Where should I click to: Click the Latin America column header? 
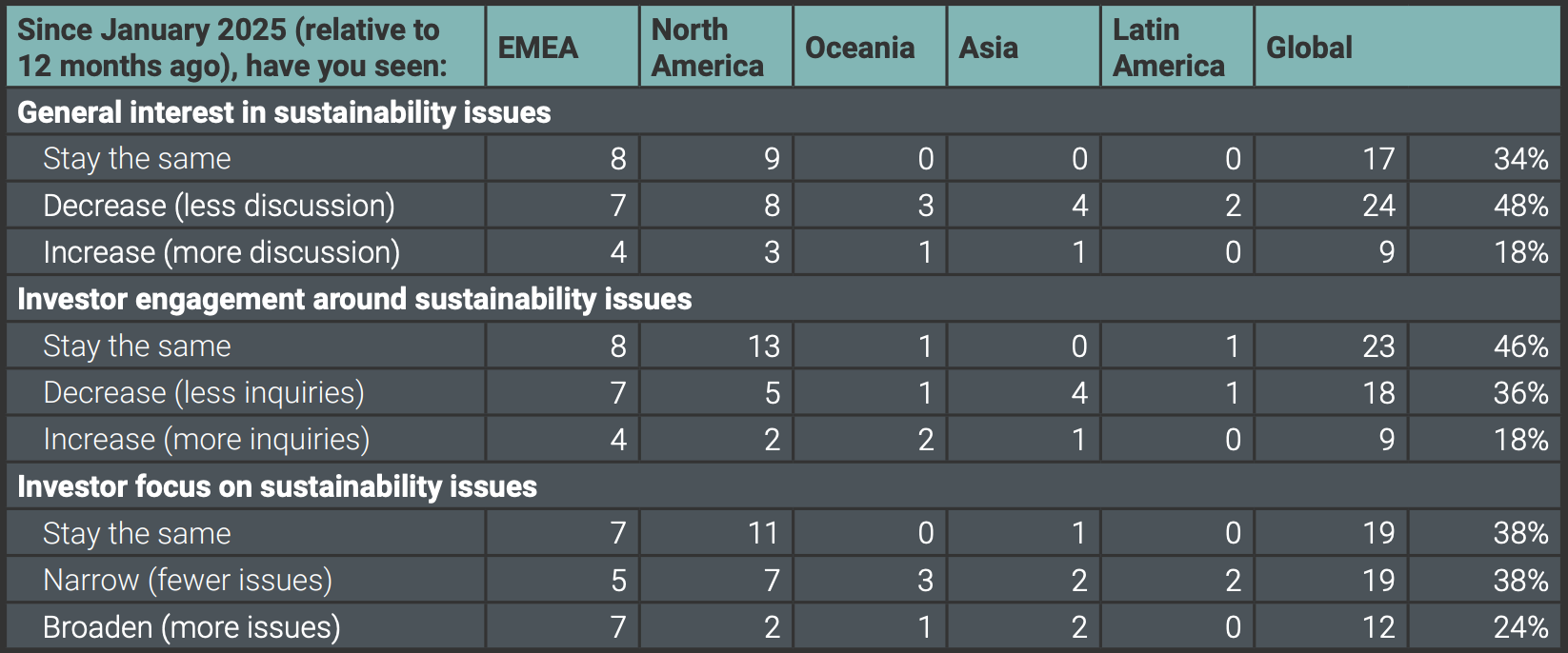pyautogui.click(x=1169, y=48)
